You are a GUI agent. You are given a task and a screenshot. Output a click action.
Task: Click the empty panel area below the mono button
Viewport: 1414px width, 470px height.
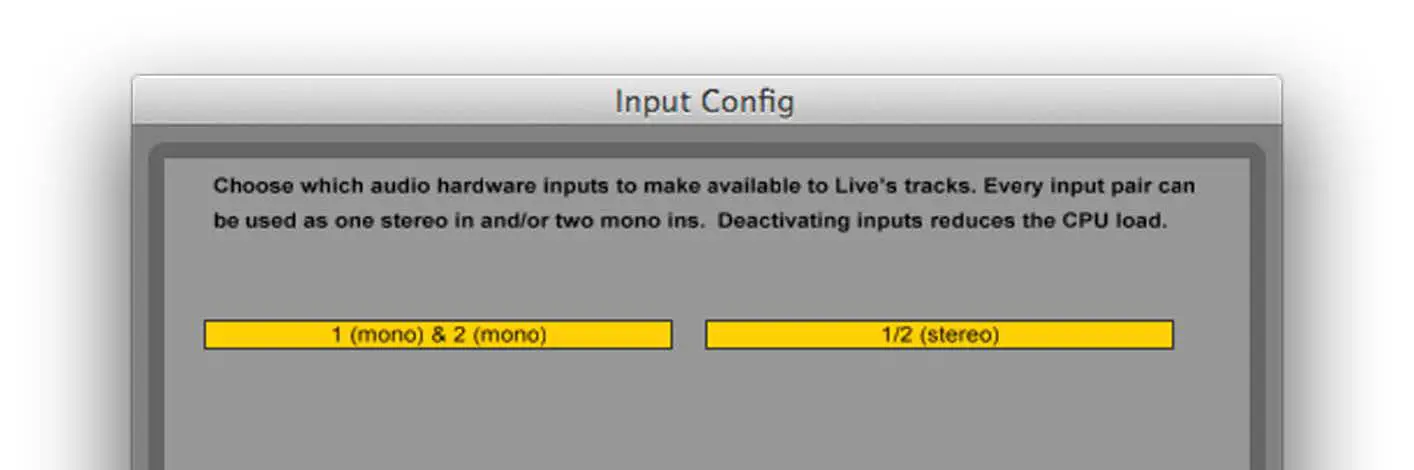438,410
